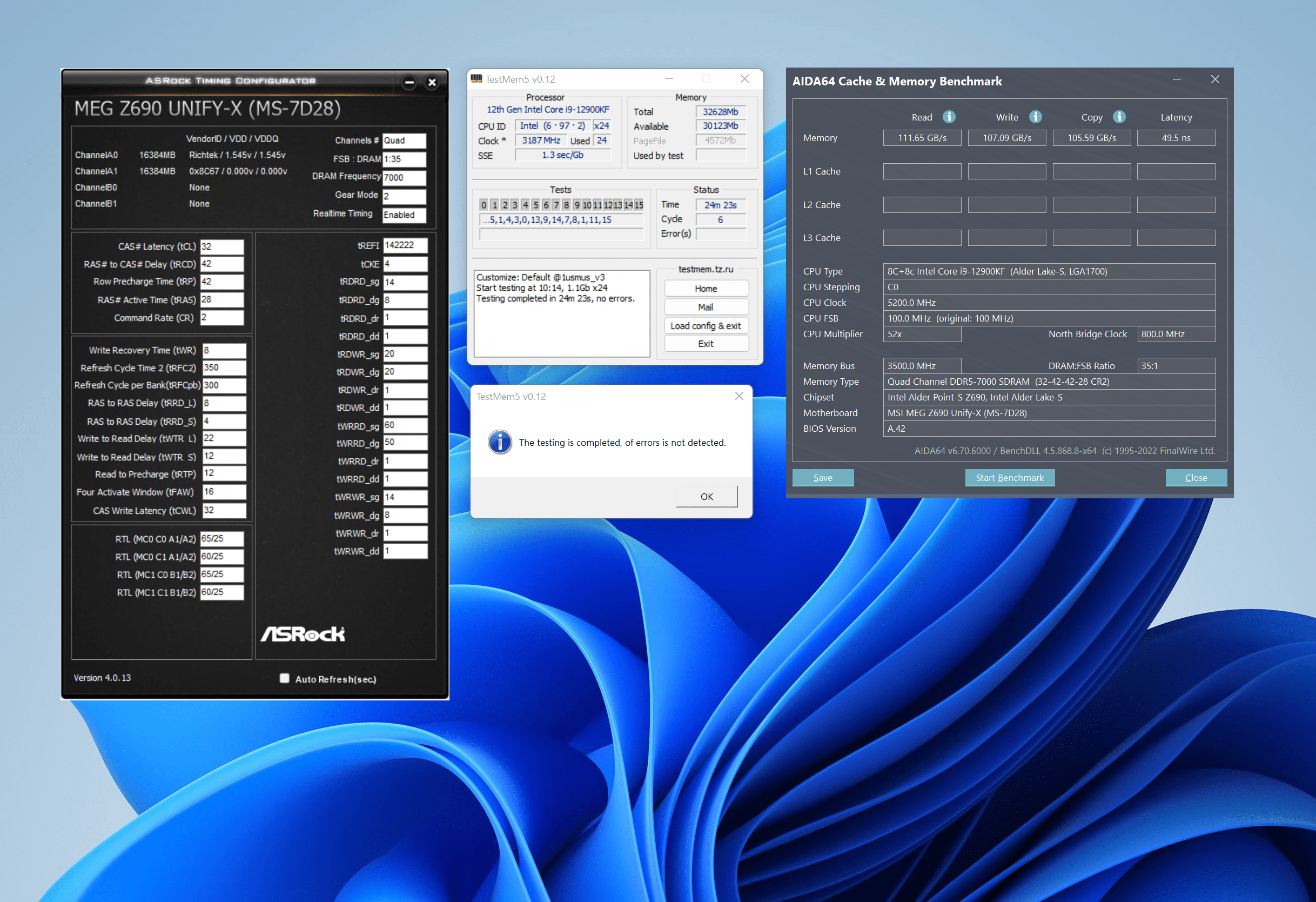Click Start Benchmark in AIDA64
1316x902 pixels.
point(1010,478)
